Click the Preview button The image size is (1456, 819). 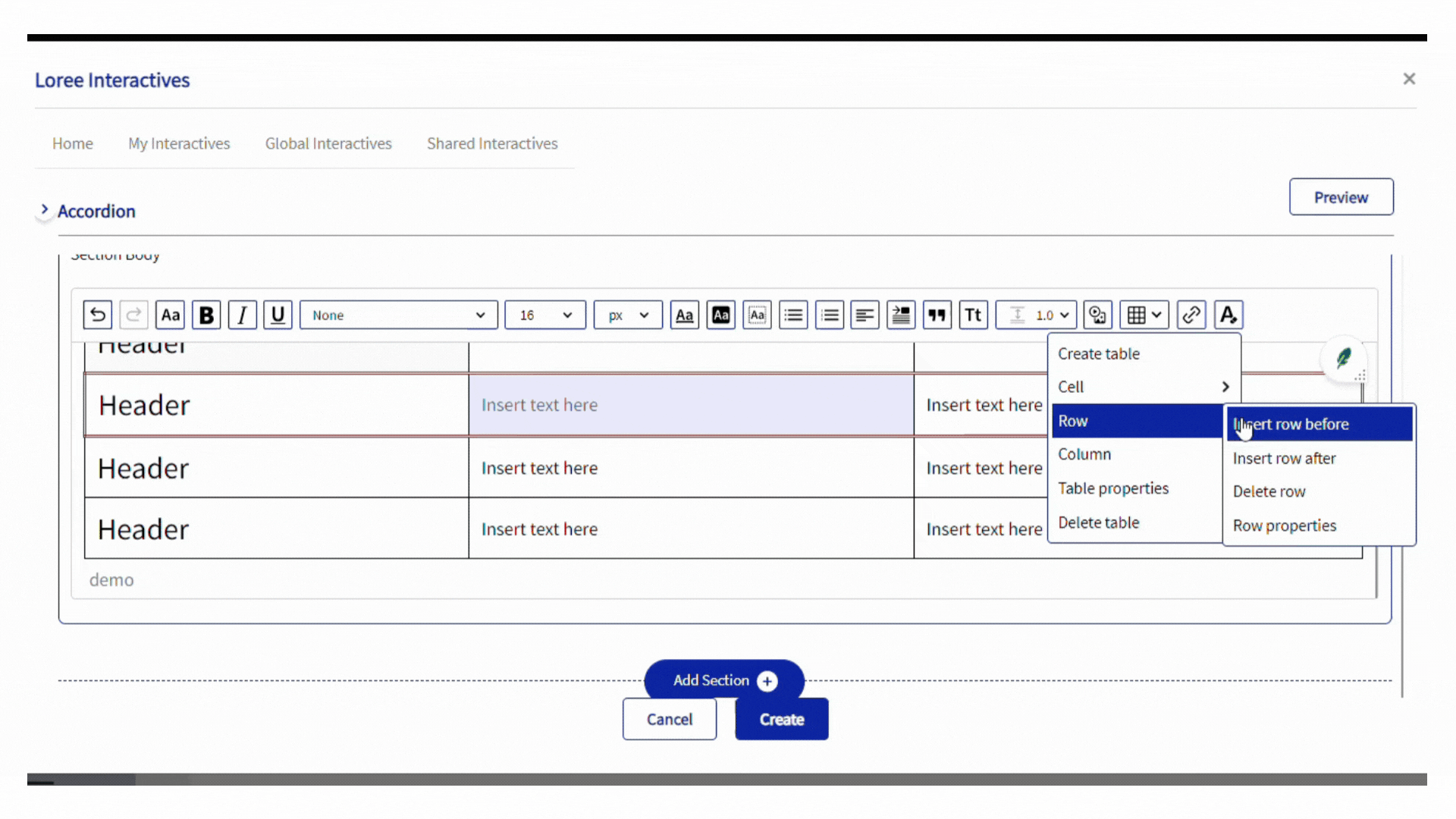coord(1341,197)
